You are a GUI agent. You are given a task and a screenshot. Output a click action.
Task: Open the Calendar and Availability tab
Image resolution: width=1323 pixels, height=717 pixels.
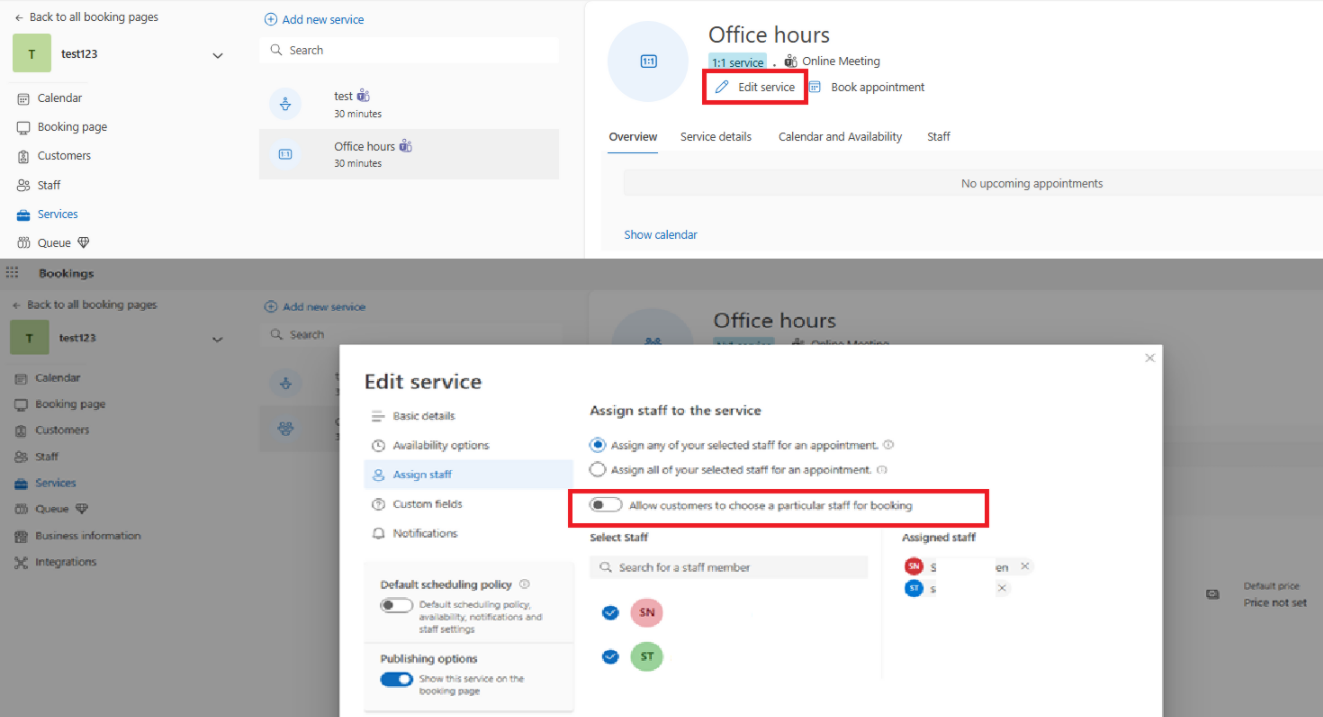(x=840, y=137)
